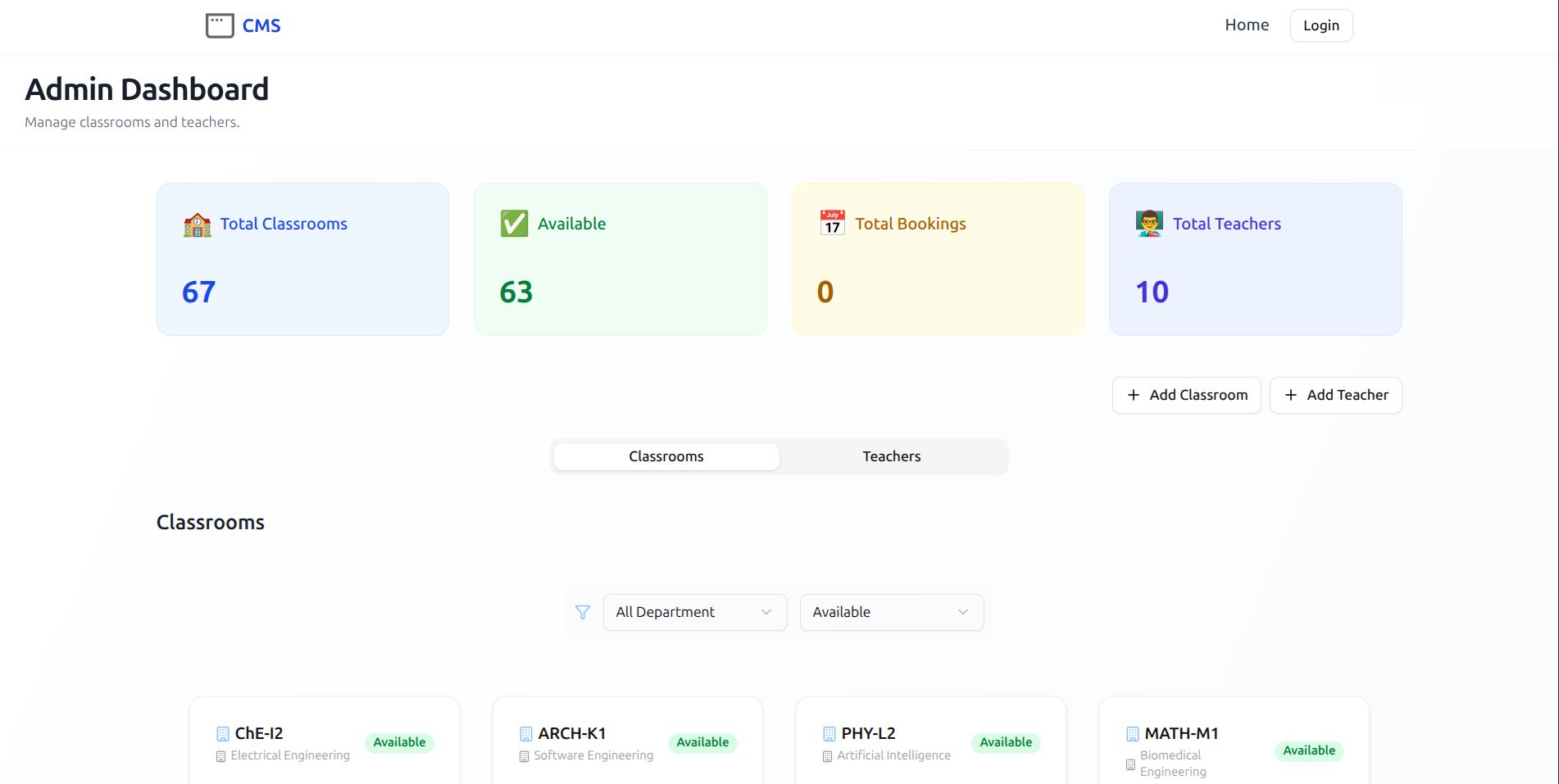Click the department icon beside Software Engineering
This screenshot has width=1559, height=784.
[524, 756]
